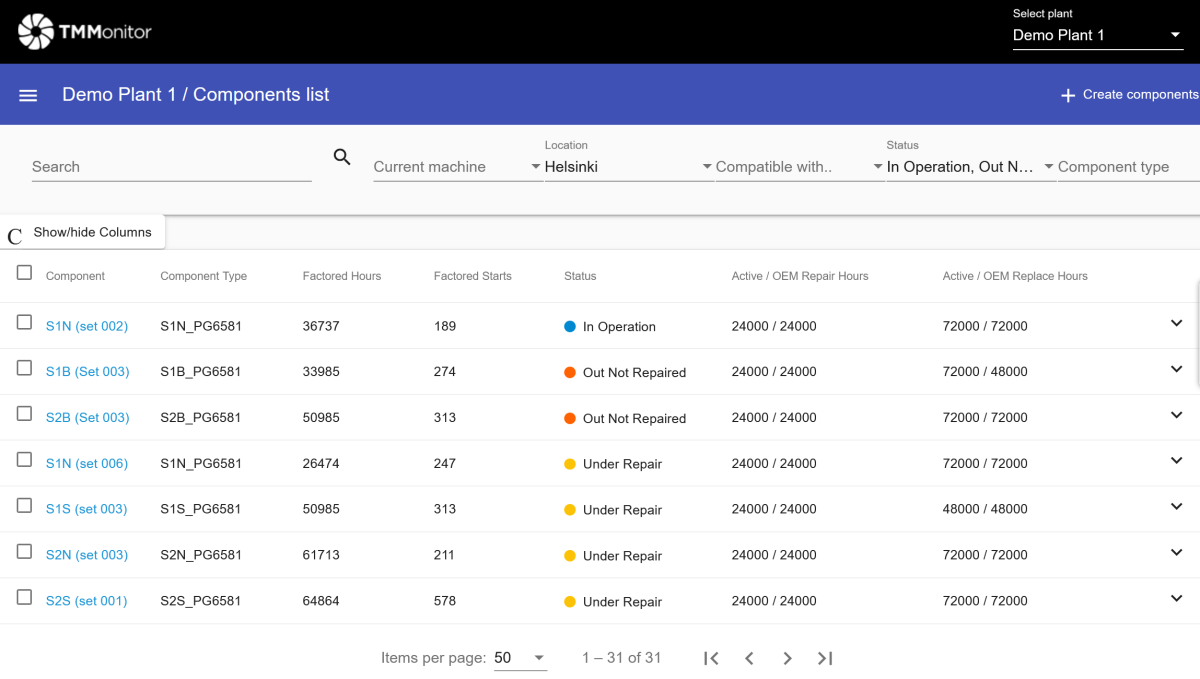Screen dimensions: 1200x679
Task: Click the magnifier search icon
Action: pos(342,157)
